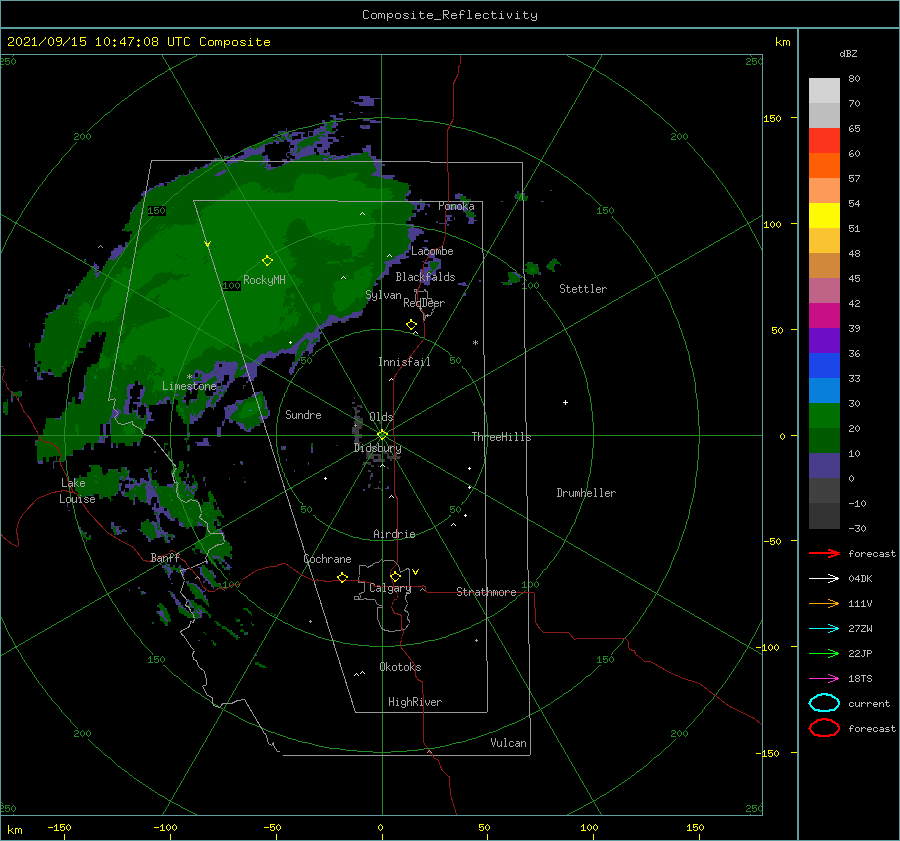Click yellow diamond marker near RockyMH
Viewport: 900px width, 841px height.
tap(267, 261)
